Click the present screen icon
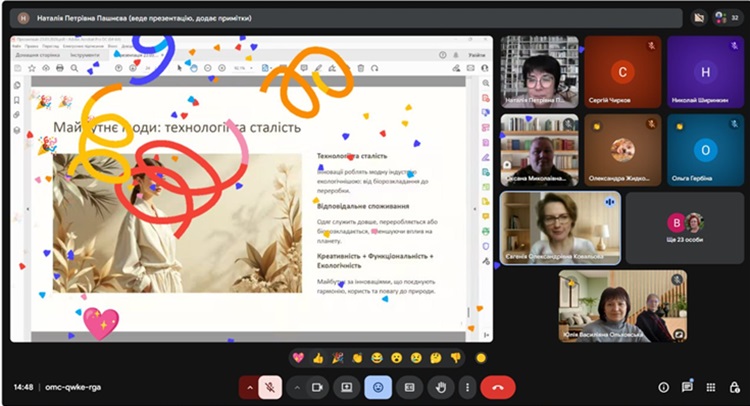 [x=347, y=387]
